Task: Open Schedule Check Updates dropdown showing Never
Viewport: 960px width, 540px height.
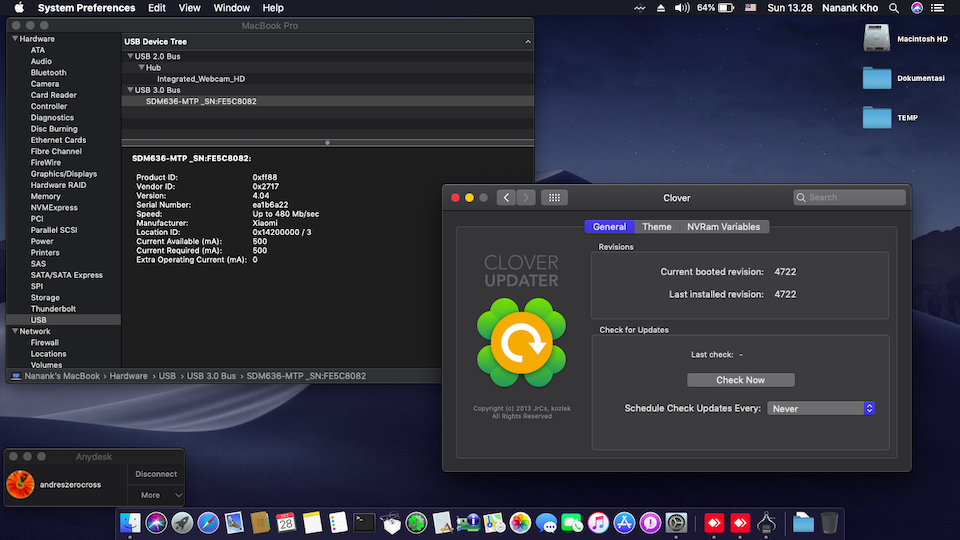Action: 820,408
